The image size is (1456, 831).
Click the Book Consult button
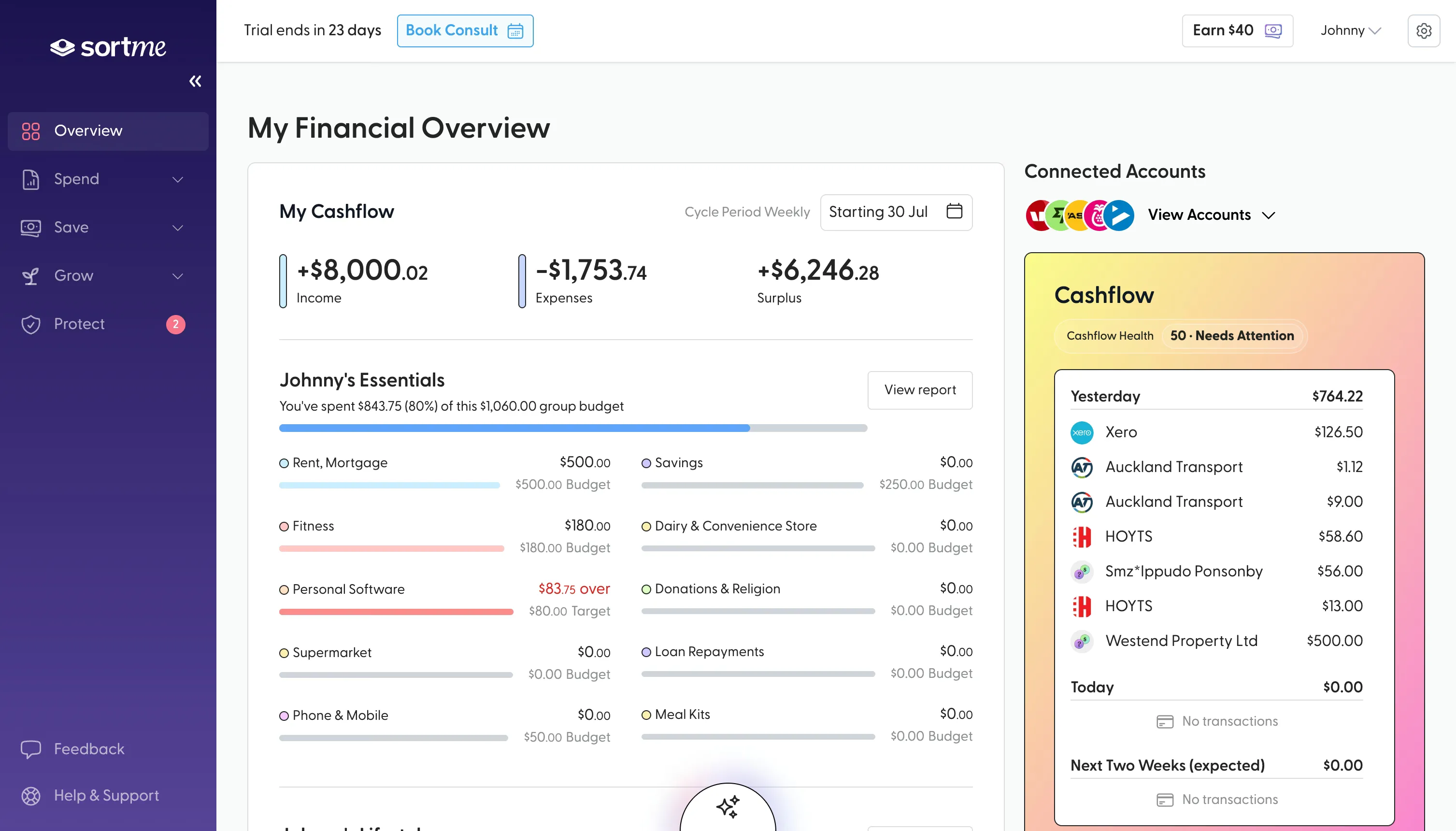pyautogui.click(x=465, y=30)
